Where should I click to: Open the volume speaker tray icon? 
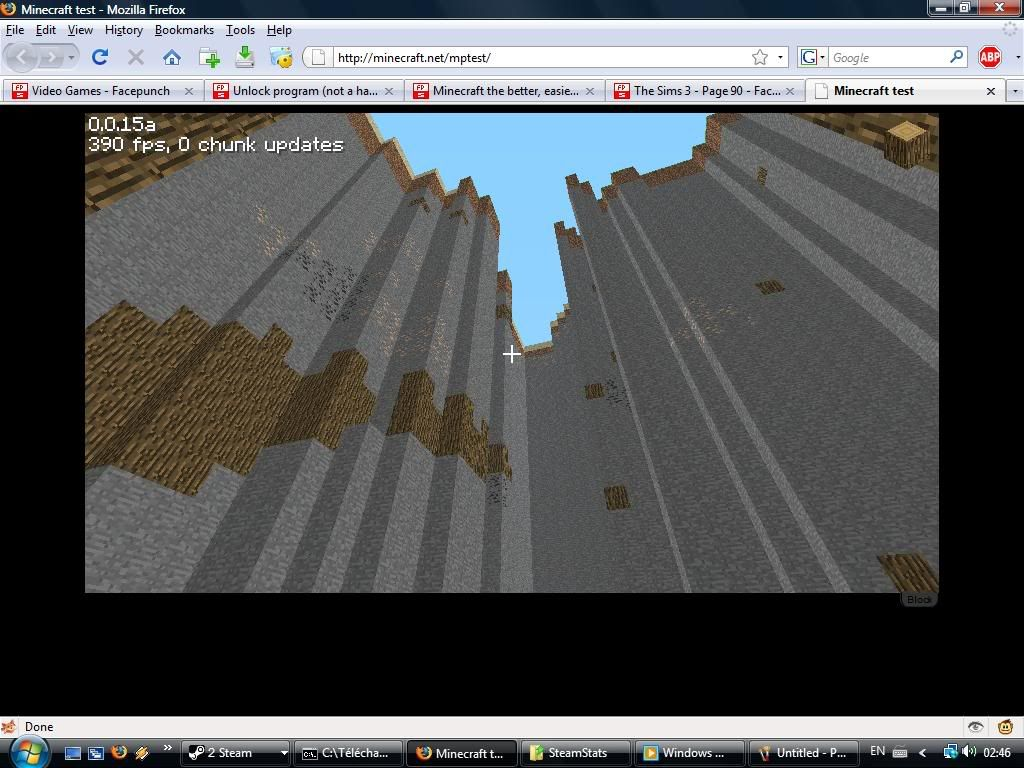tap(969, 752)
